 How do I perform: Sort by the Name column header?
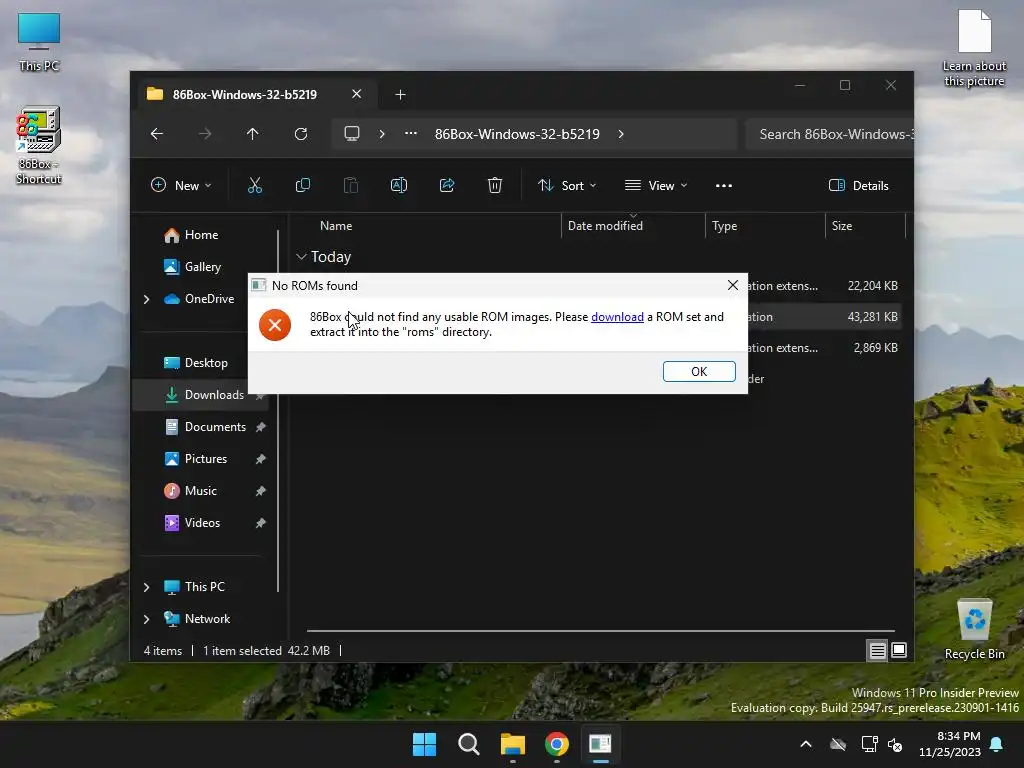point(336,226)
